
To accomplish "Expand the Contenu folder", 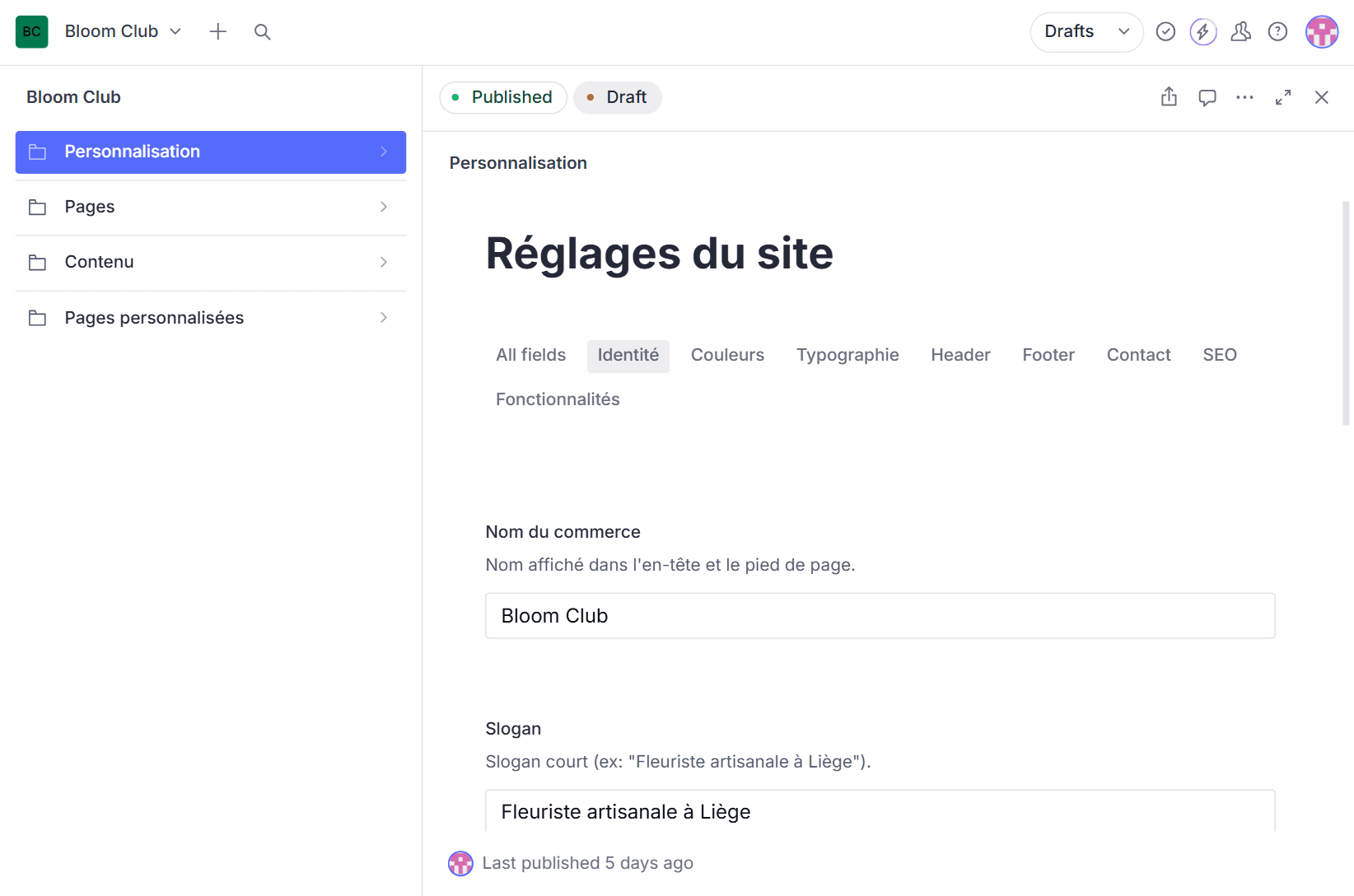I will 210,262.
